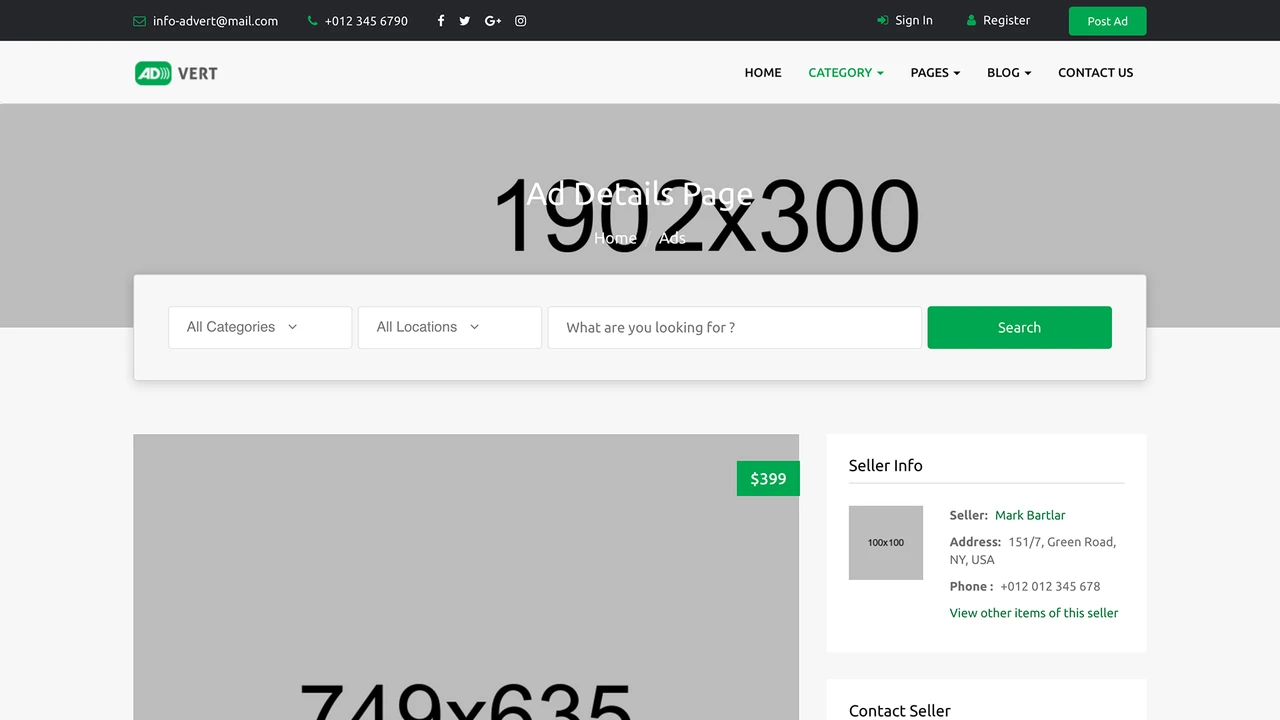The height and width of the screenshot is (720, 1280).
Task: Click the Seller Info heading
Action: [x=886, y=465]
